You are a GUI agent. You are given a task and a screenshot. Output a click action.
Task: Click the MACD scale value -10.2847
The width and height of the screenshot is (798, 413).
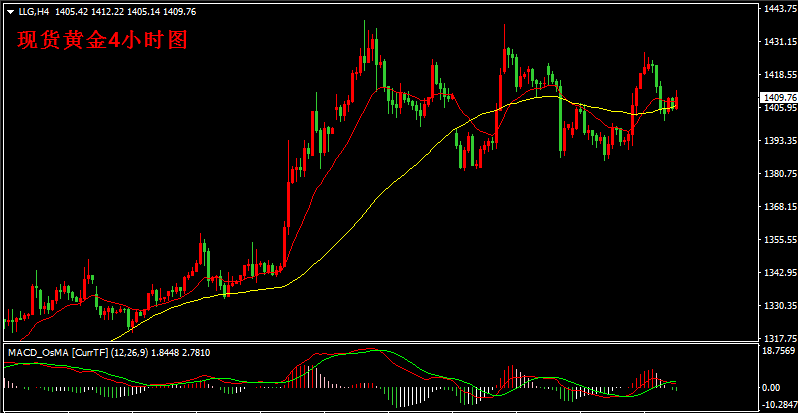pos(780,405)
